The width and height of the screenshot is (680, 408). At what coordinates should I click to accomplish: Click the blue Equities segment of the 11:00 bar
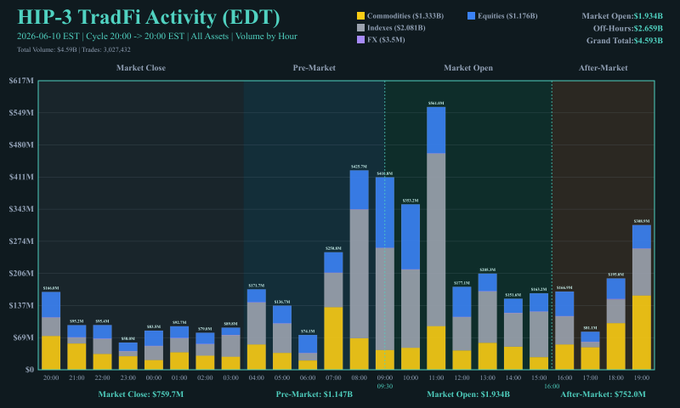436,130
